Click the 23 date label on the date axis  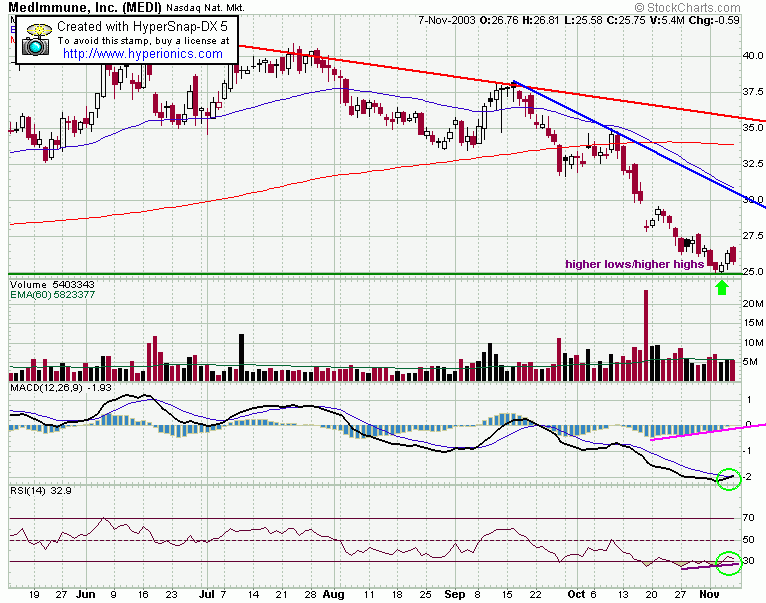click(171, 594)
